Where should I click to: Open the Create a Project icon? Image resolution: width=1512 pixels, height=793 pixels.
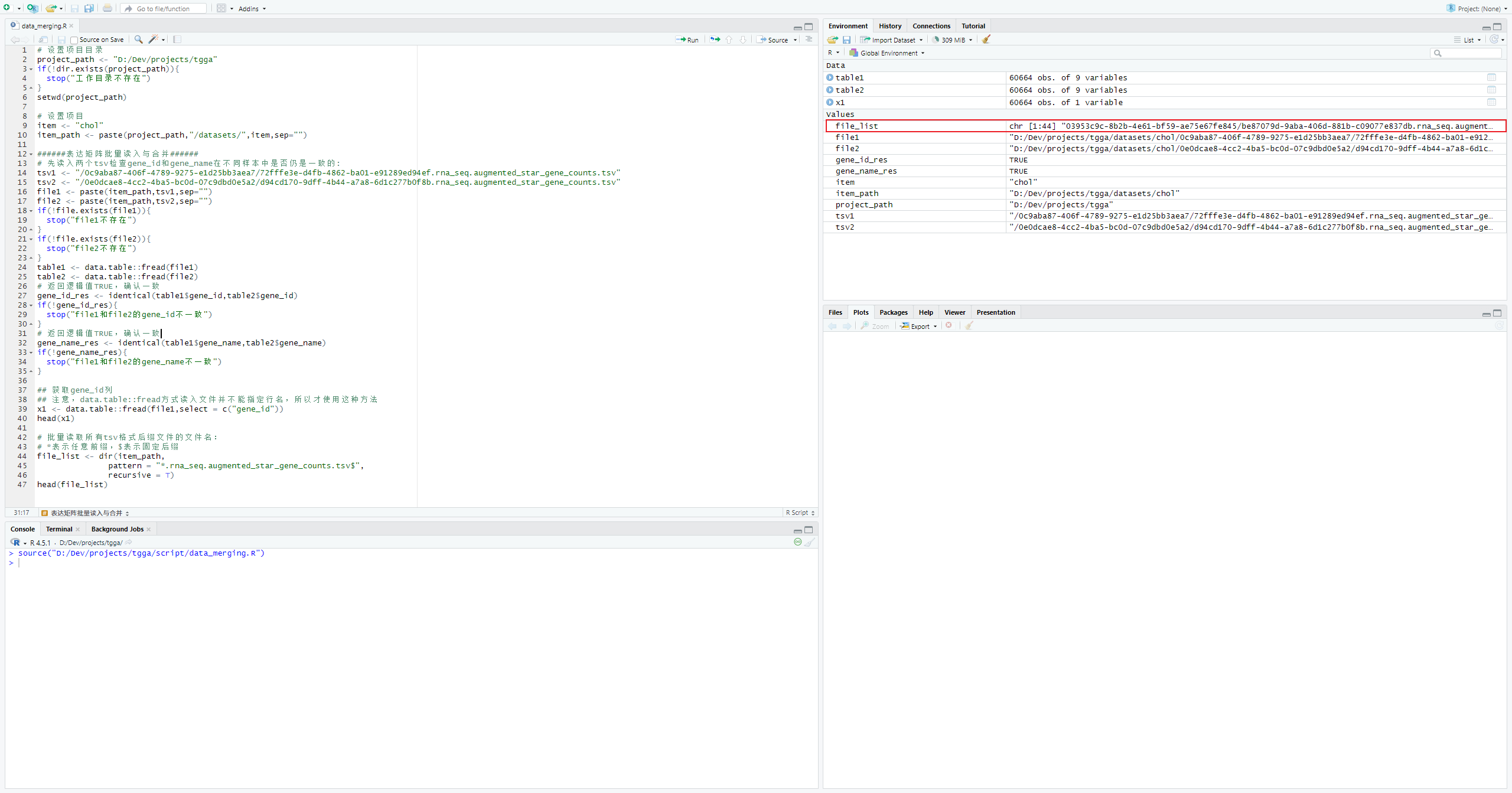[32, 8]
